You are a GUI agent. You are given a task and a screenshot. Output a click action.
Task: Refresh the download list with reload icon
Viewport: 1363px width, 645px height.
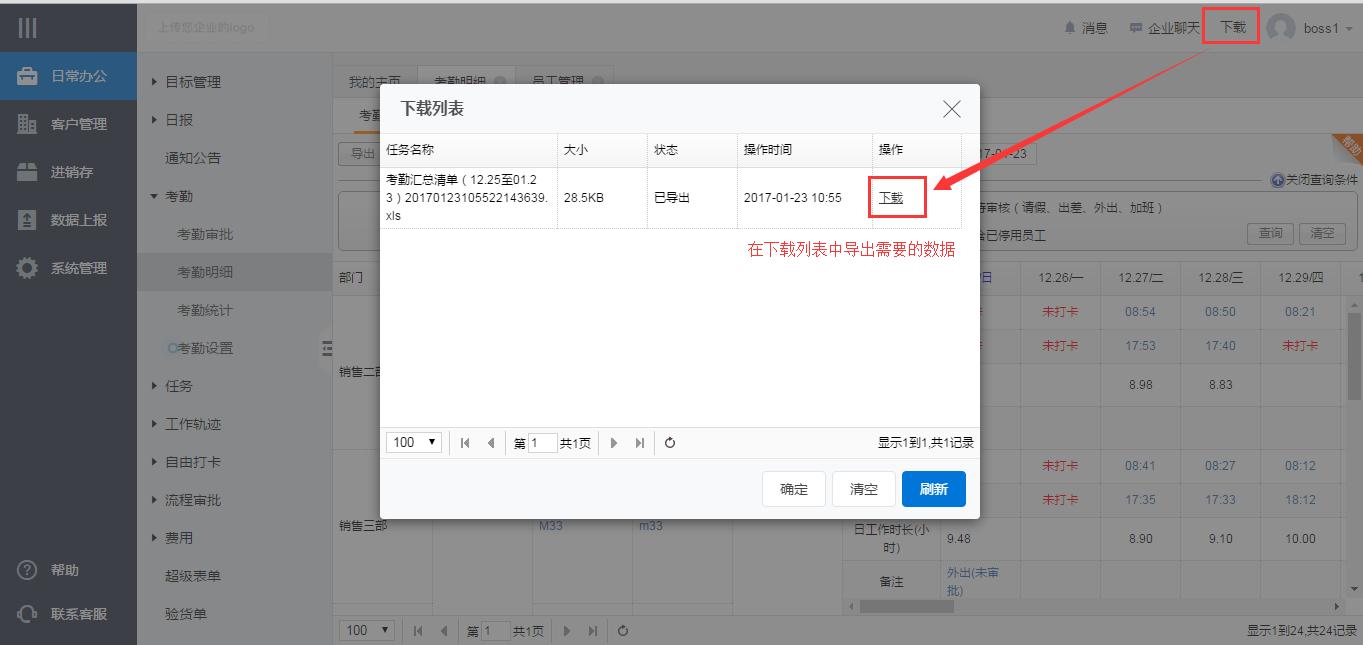[x=670, y=443]
